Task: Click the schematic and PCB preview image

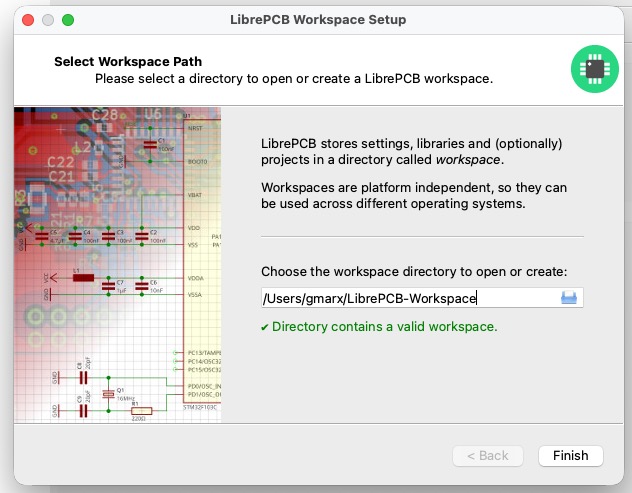Action: [117, 264]
